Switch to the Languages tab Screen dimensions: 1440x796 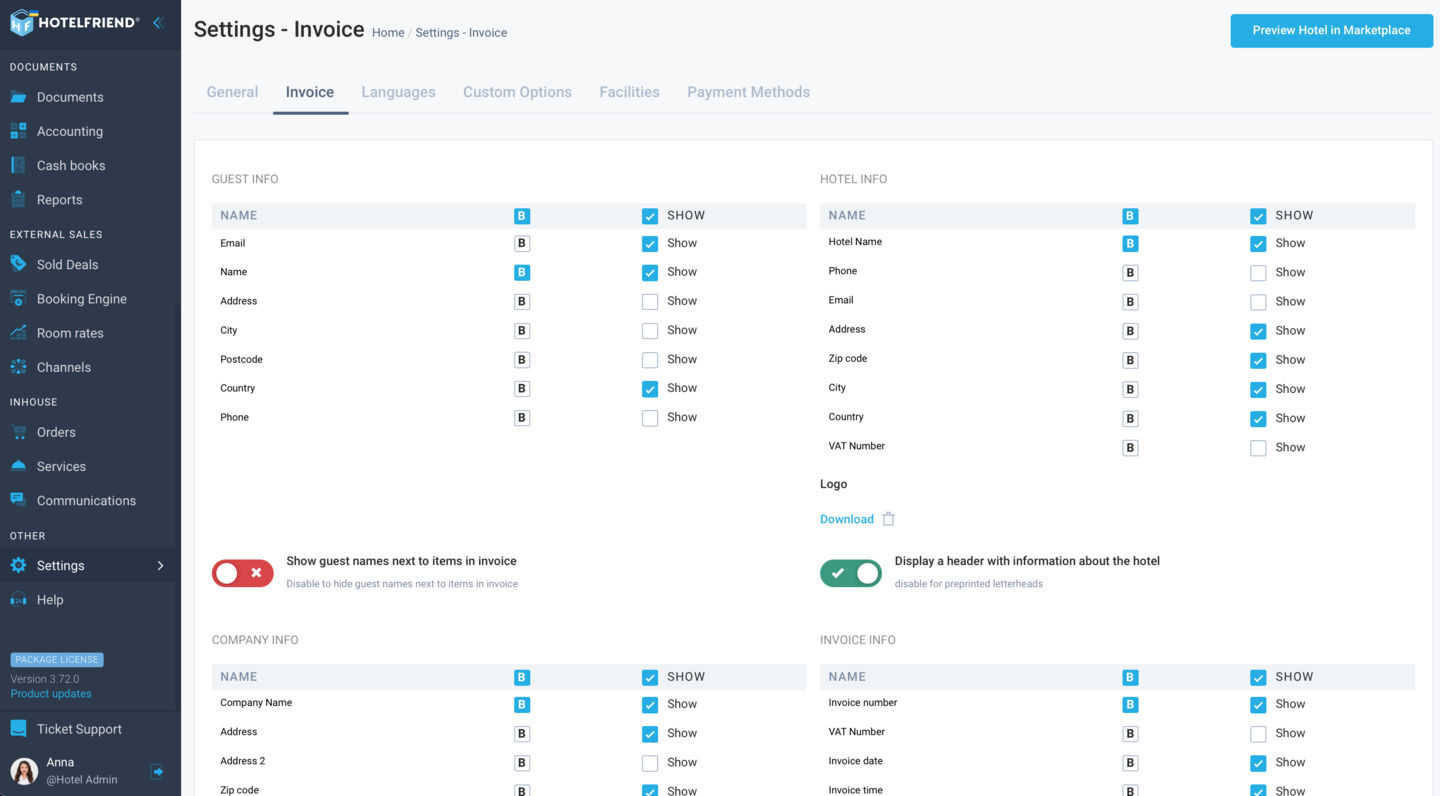pyautogui.click(x=398, y=92)
